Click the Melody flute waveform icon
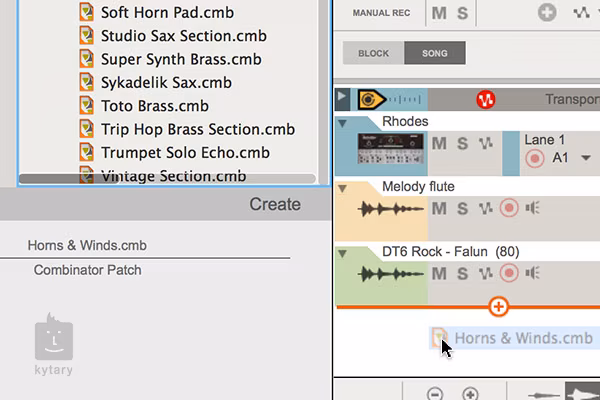Image resolution: width=600 pixels, height=400 pixels. pos(390,209)
